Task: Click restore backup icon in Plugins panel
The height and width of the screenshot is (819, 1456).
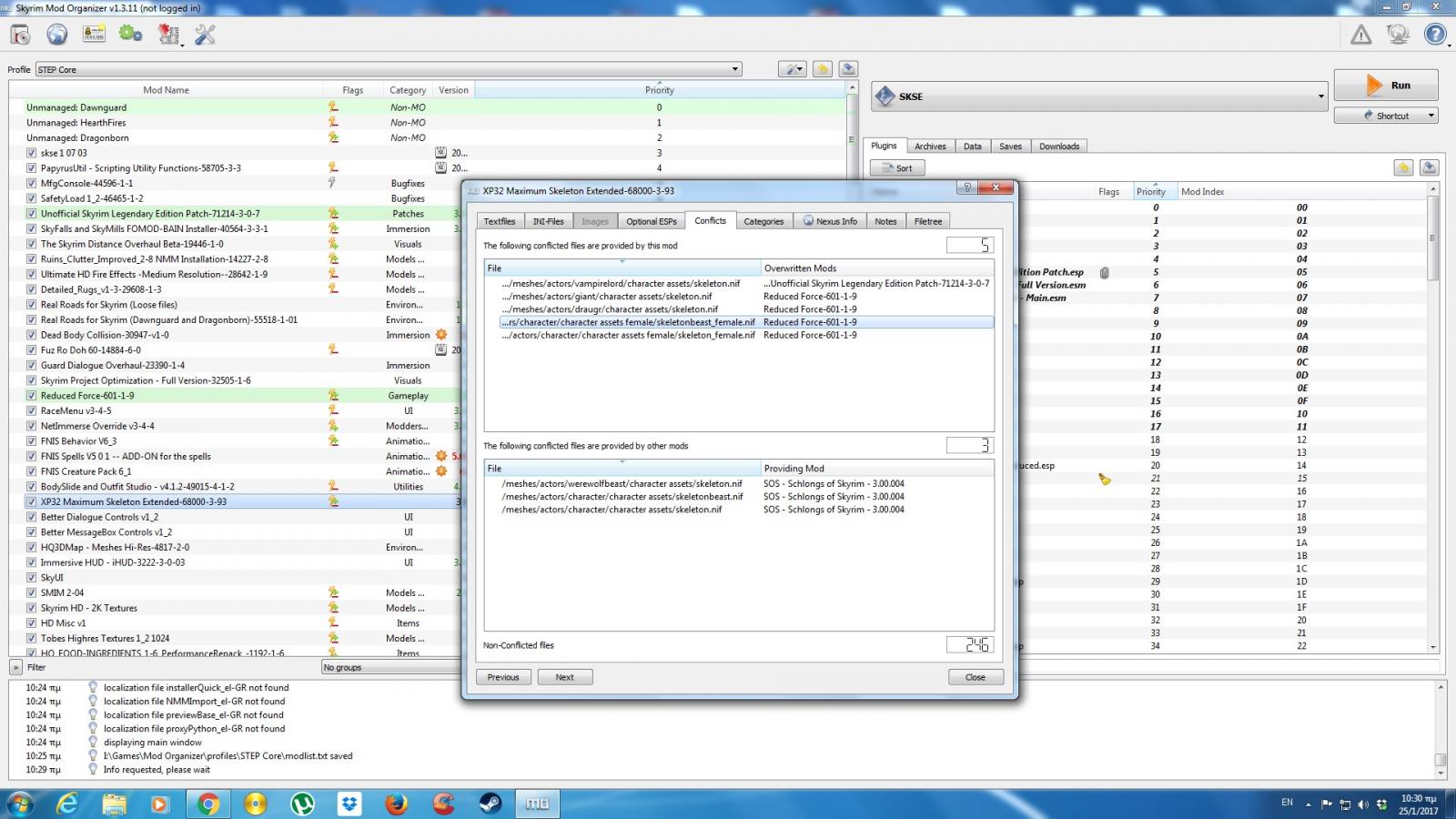Action: (x=1403, y=167)
